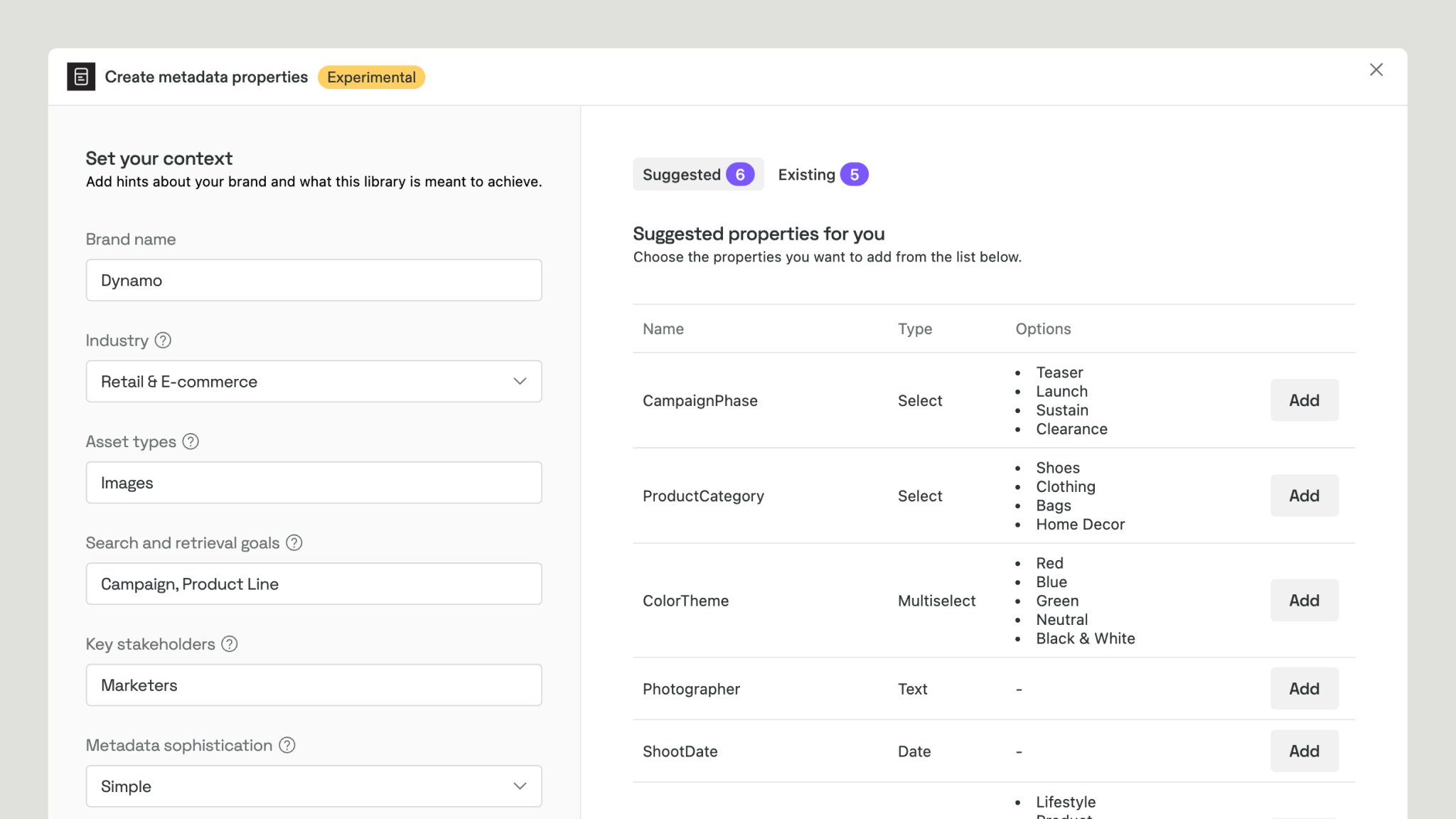Open the Industry dropdown
The width and height of the screenshot is (1456, 819).
314,382
